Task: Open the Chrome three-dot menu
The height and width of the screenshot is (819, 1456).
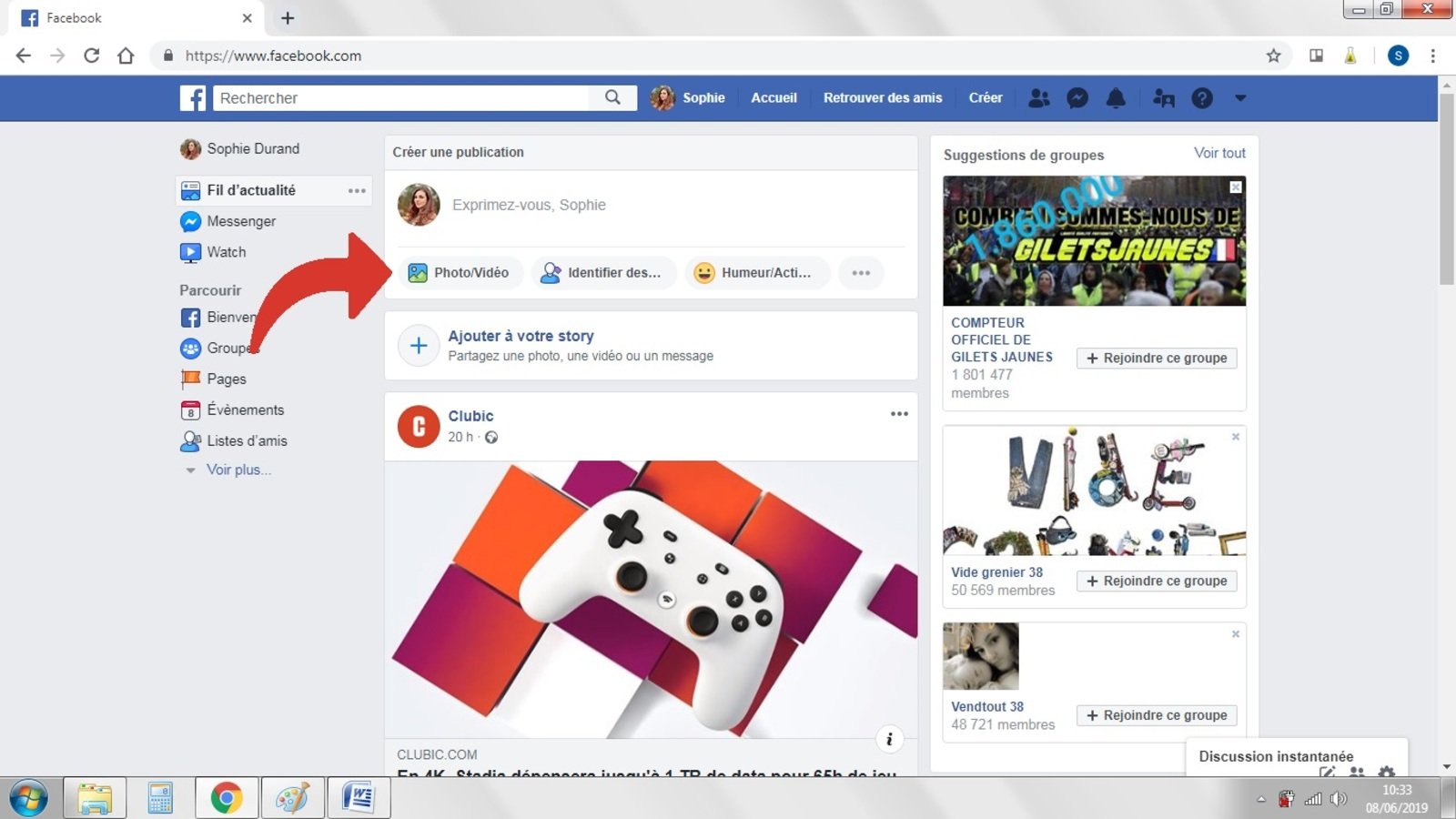Action: pos(1432,56)
